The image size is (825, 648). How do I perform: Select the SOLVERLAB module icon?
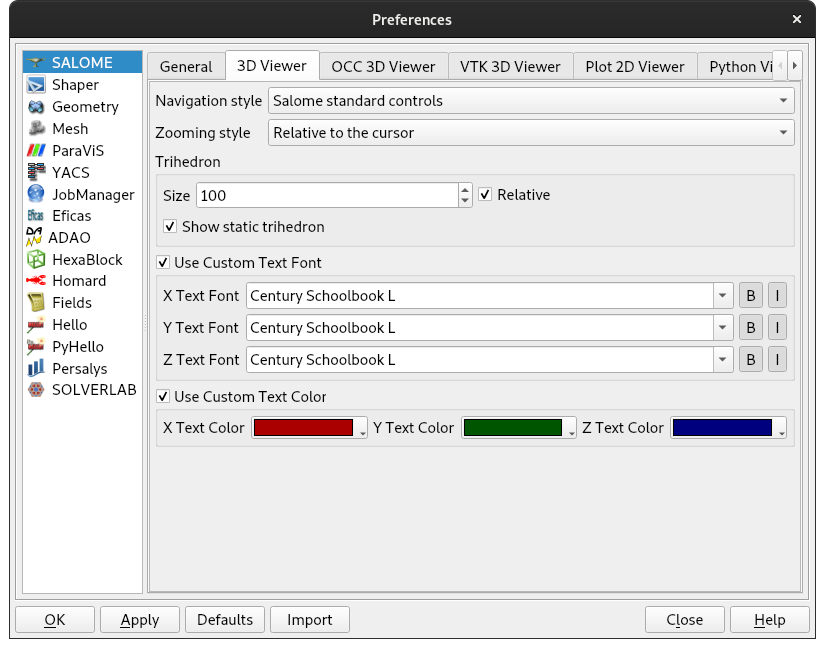point(36,390)
